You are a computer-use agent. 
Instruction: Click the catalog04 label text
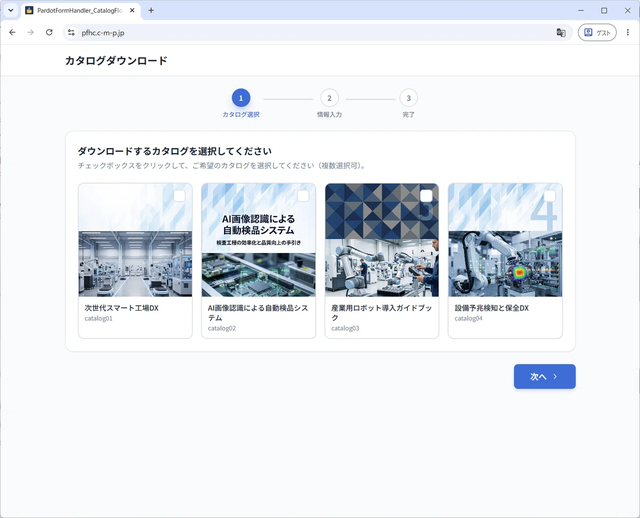[469, 318]
